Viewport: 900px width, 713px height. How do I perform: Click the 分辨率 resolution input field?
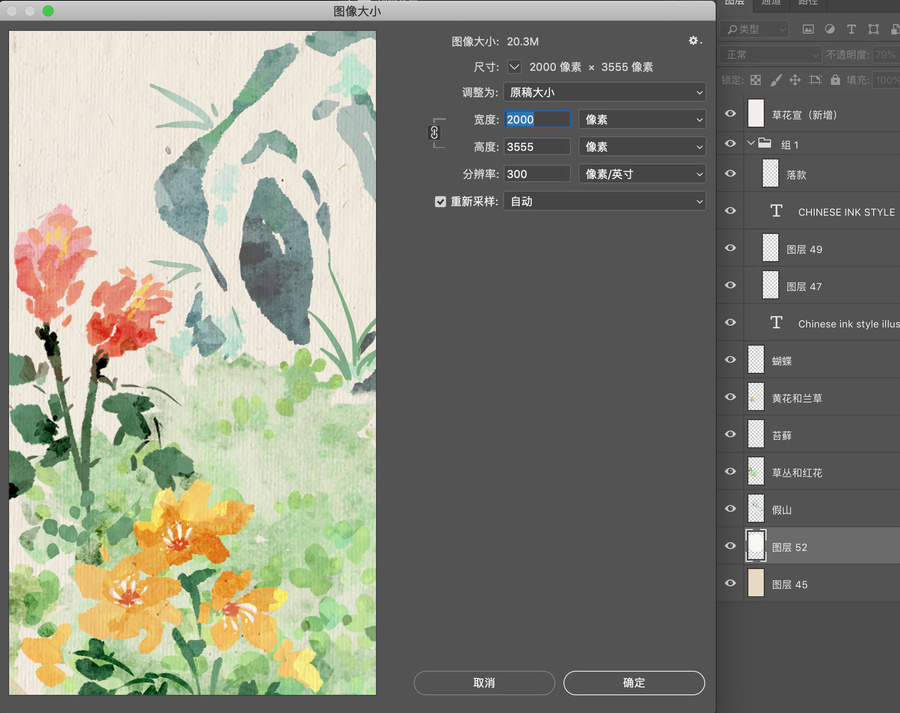coord(537,174)
